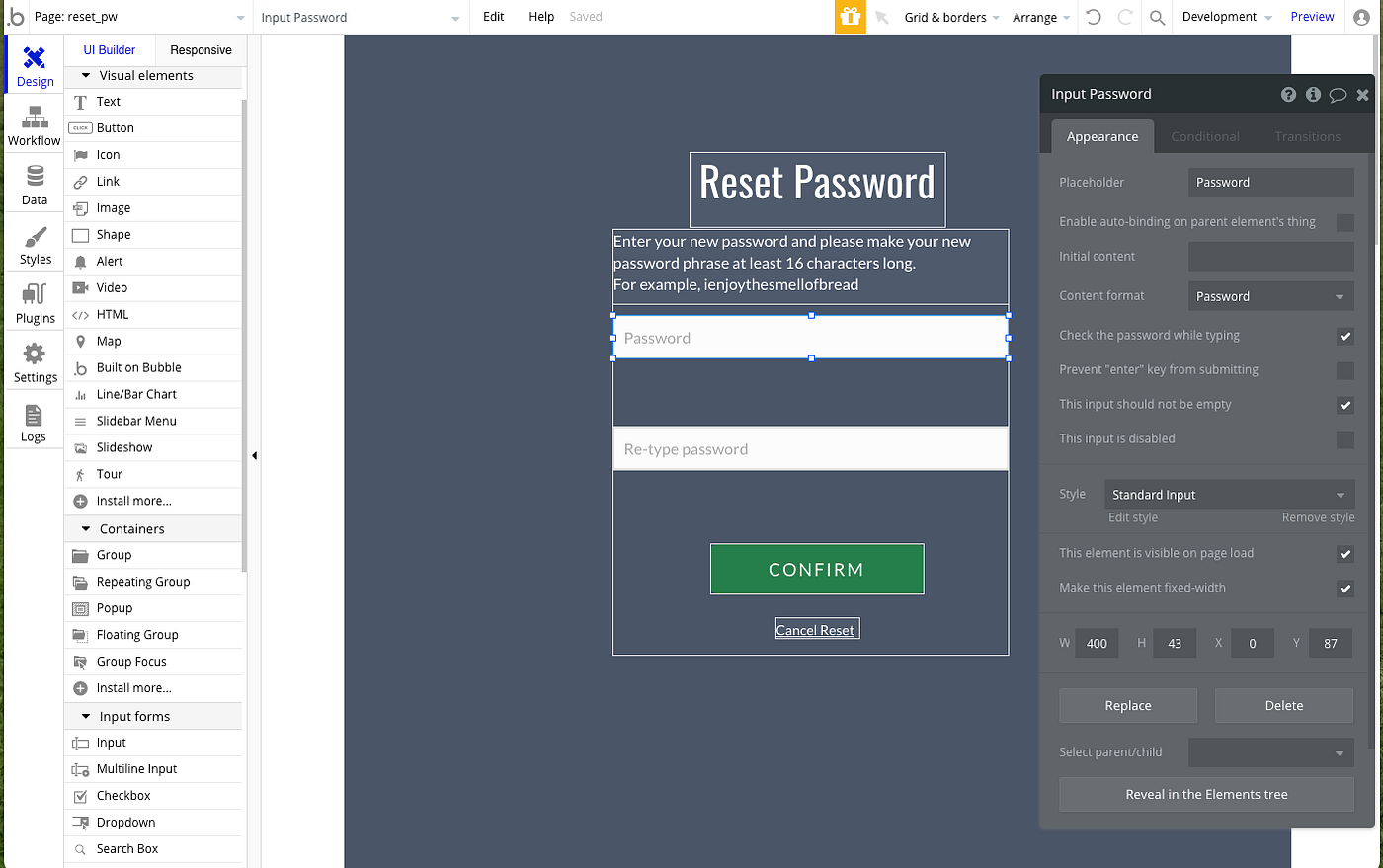This screenshot has width=1383, height=868.
Task: Click the Bubble logo icon
Action: pos(16,17)
